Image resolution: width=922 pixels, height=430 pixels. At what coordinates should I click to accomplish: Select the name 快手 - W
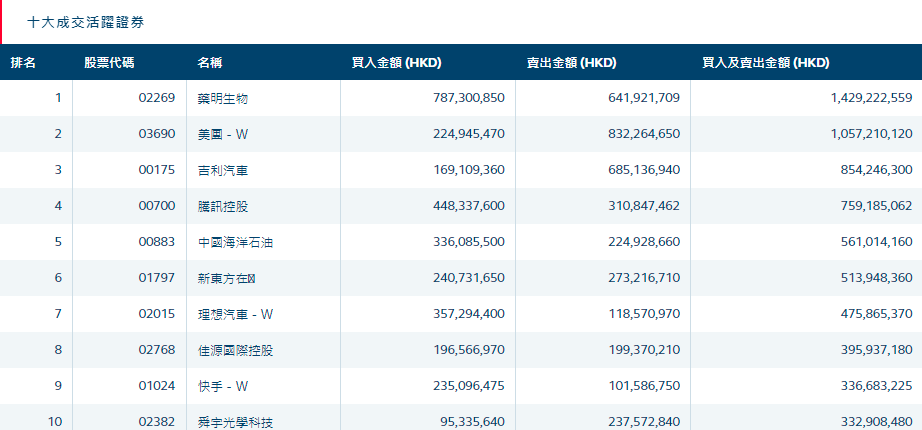coord(223,386)
